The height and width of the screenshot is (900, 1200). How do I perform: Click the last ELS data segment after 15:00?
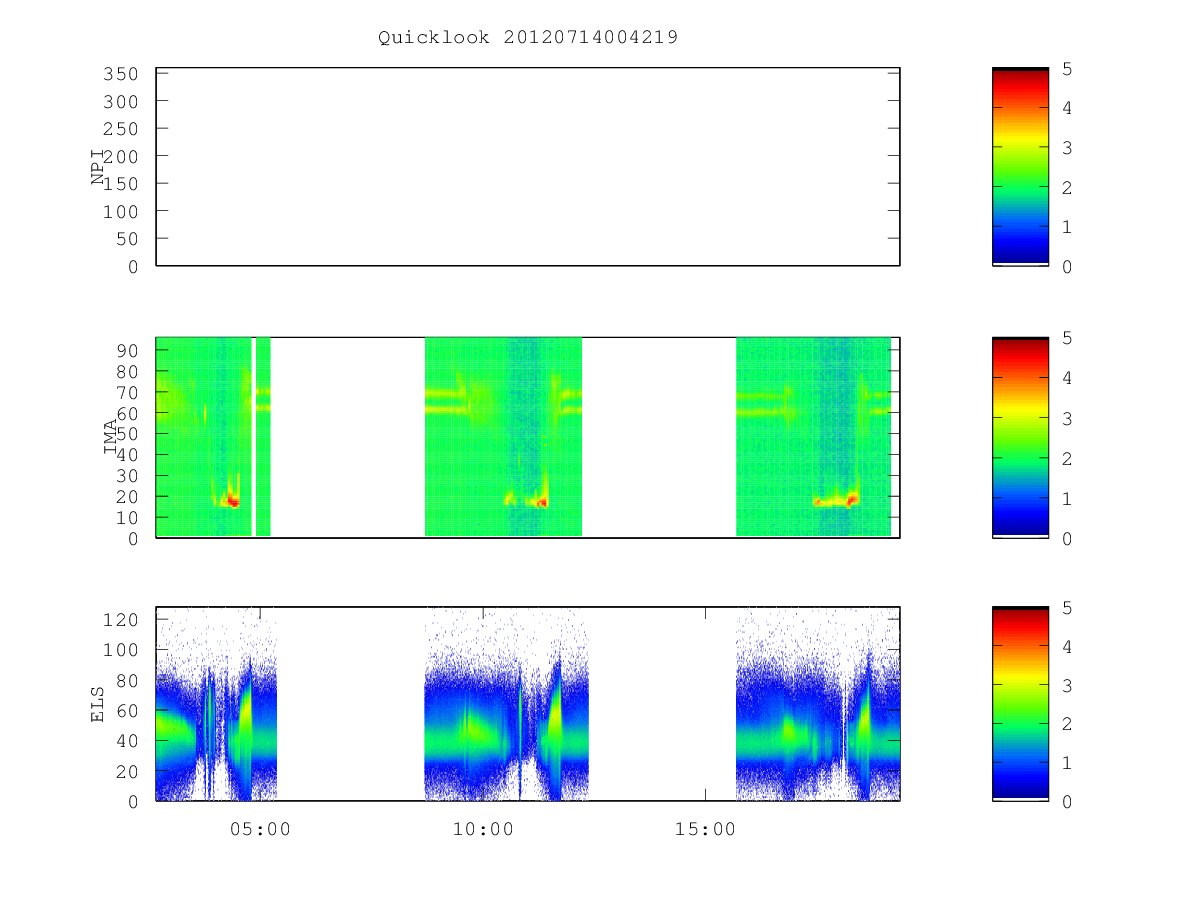click(x=818, y=704)
